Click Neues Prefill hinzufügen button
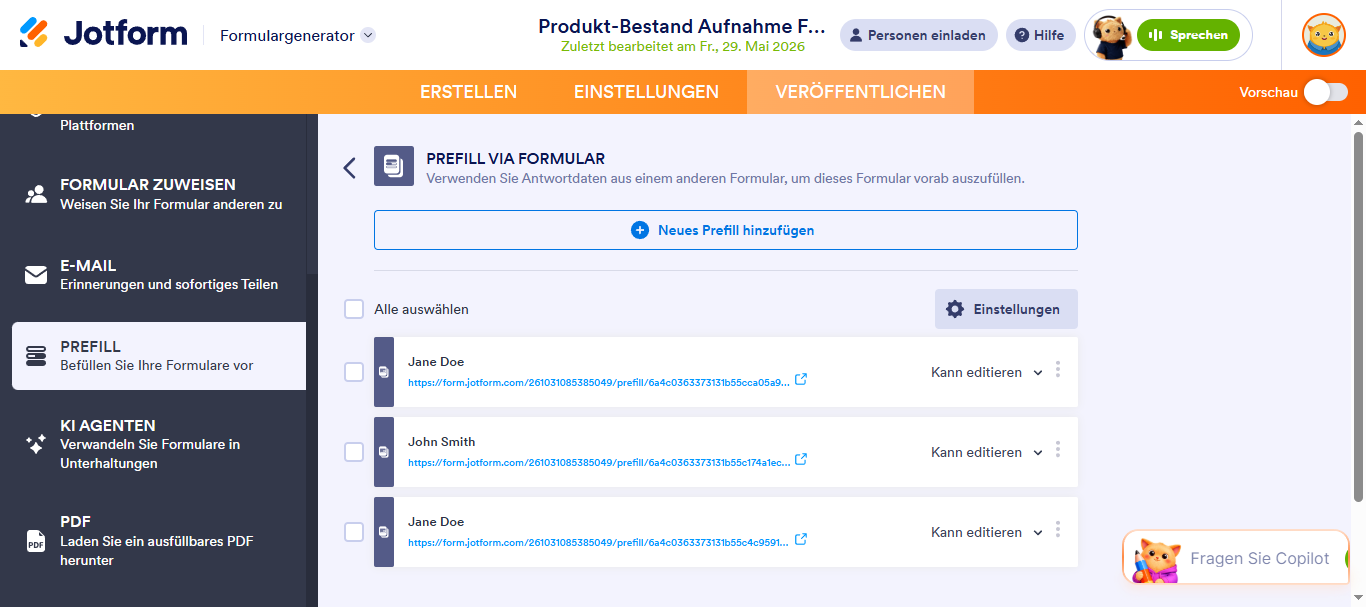 pyautogui.click(x=726, y=230)
